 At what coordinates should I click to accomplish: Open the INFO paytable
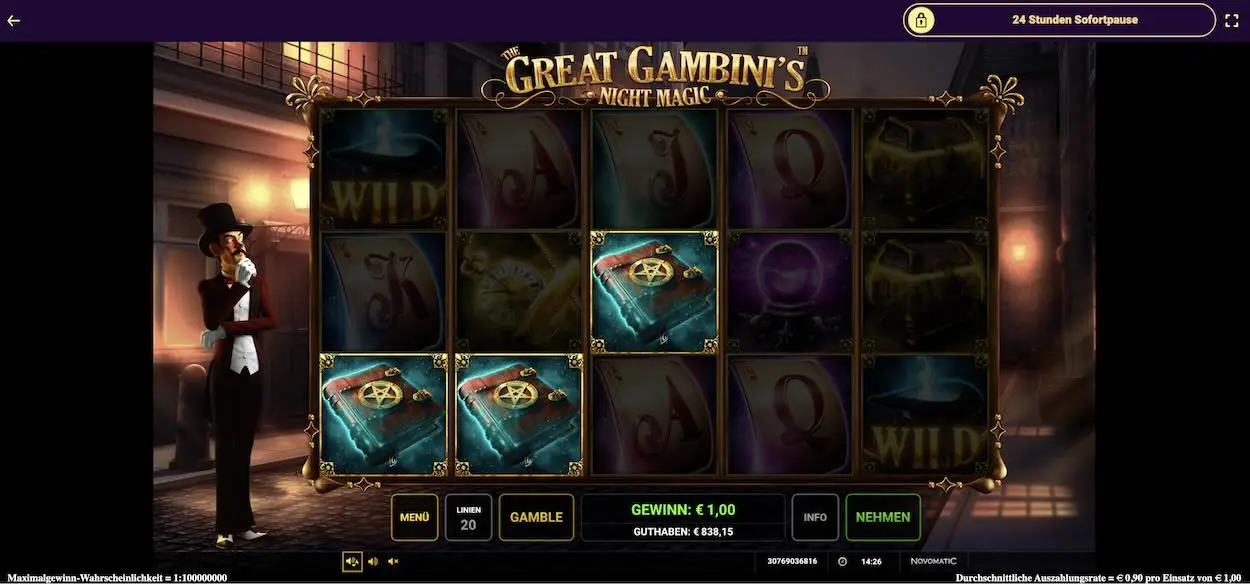(815, 517)
